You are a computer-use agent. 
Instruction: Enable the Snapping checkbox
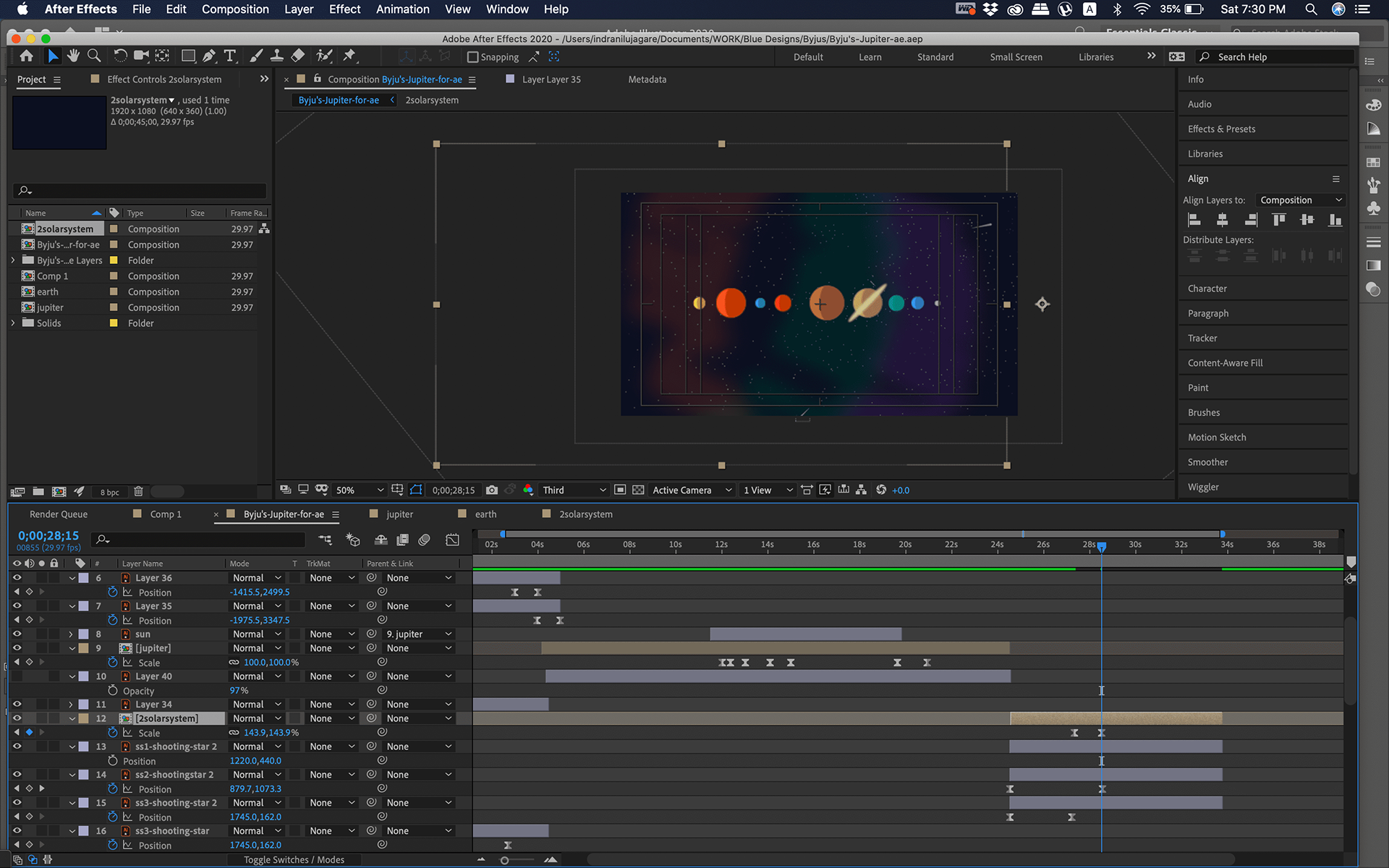(473, 56)
